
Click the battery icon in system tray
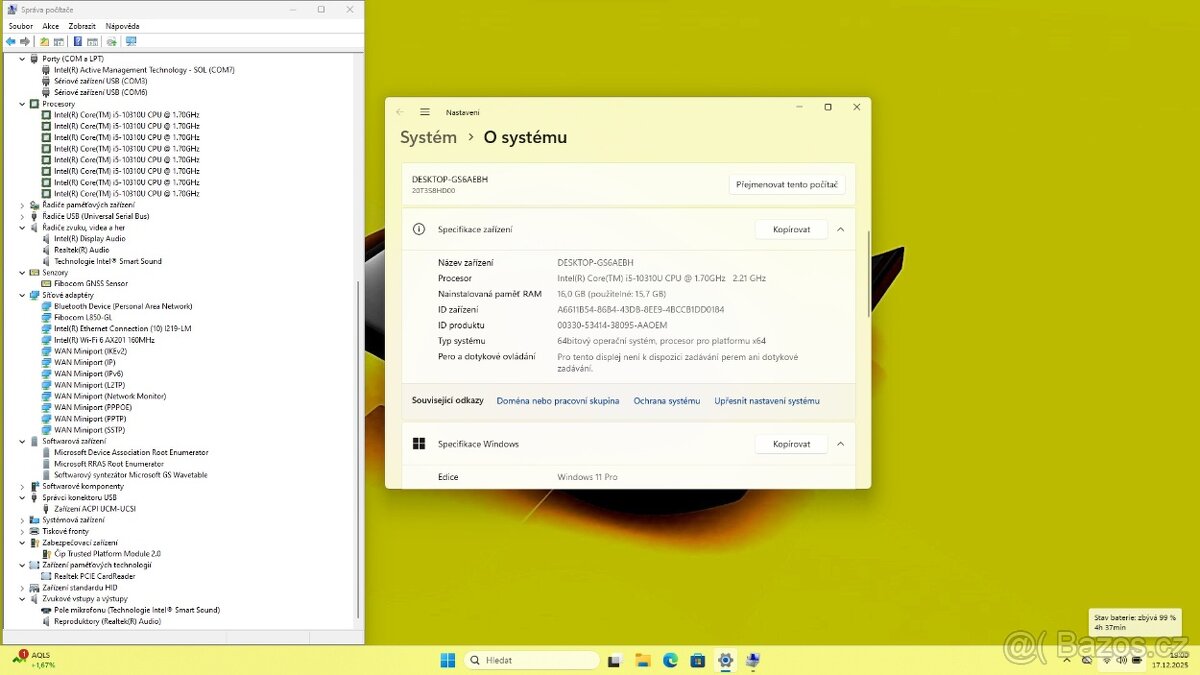pyautogui.click(x=1136, y=660)
